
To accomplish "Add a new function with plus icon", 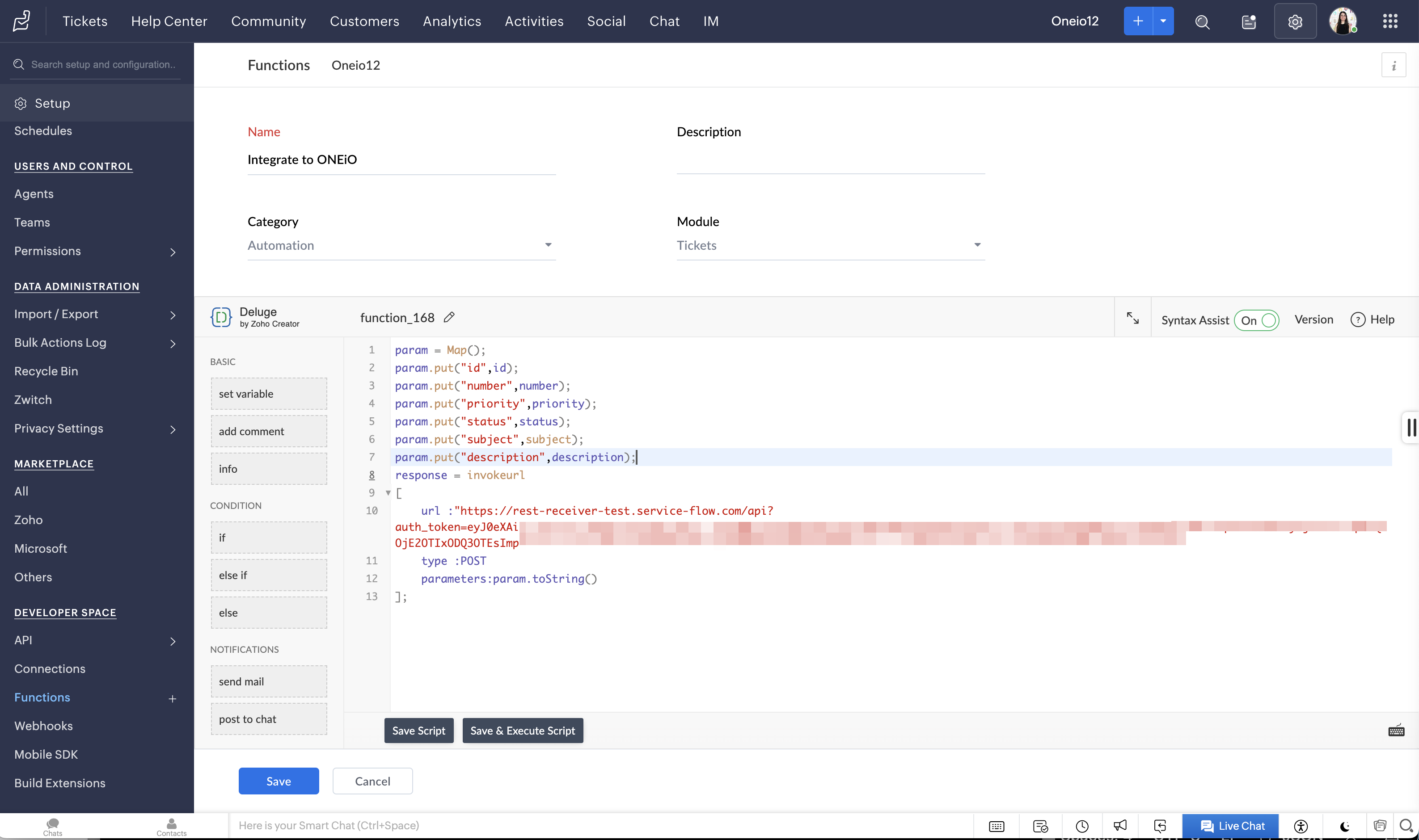I will 172,699.
